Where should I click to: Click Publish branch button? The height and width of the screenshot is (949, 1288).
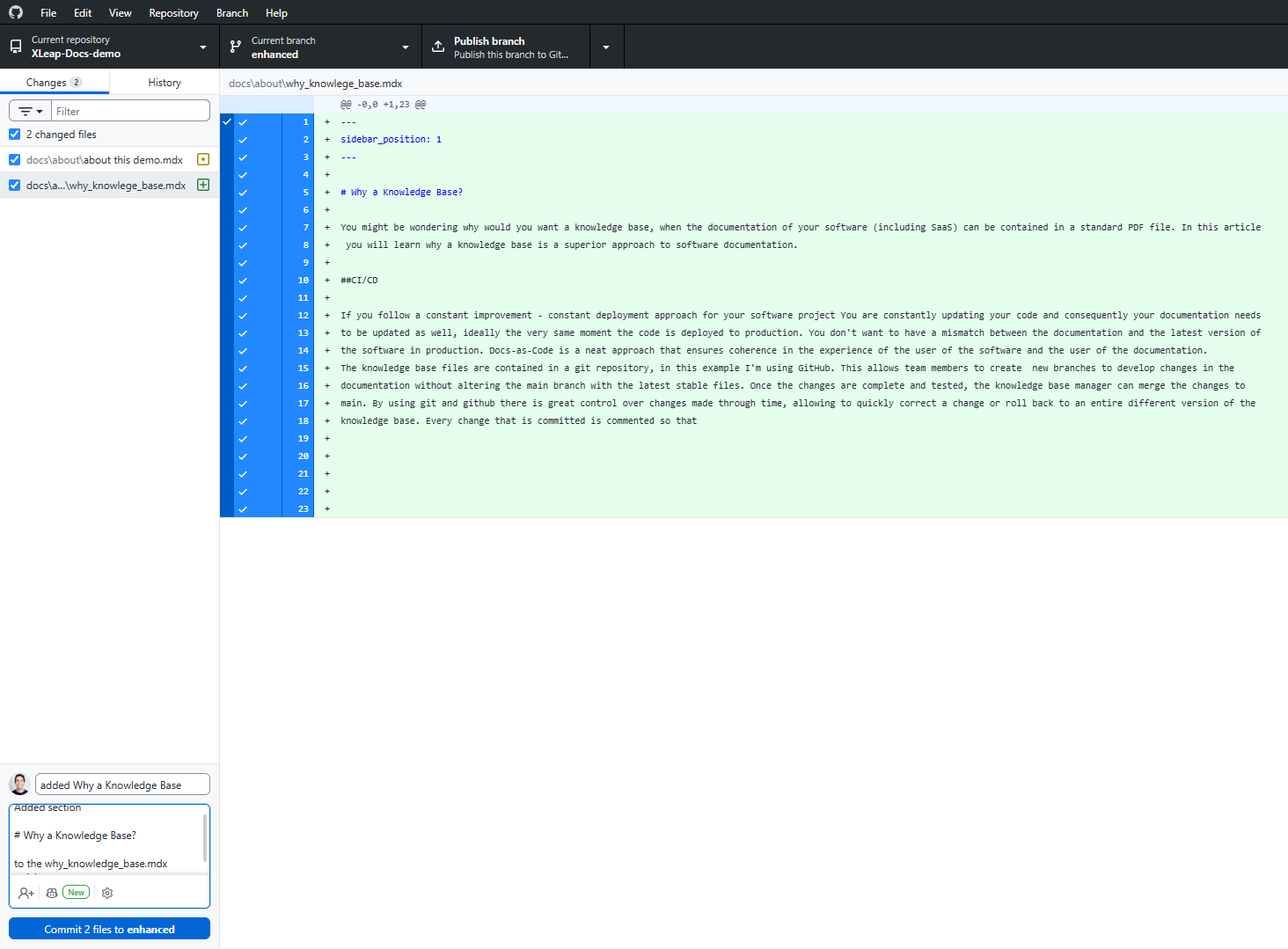click(506, 47)
